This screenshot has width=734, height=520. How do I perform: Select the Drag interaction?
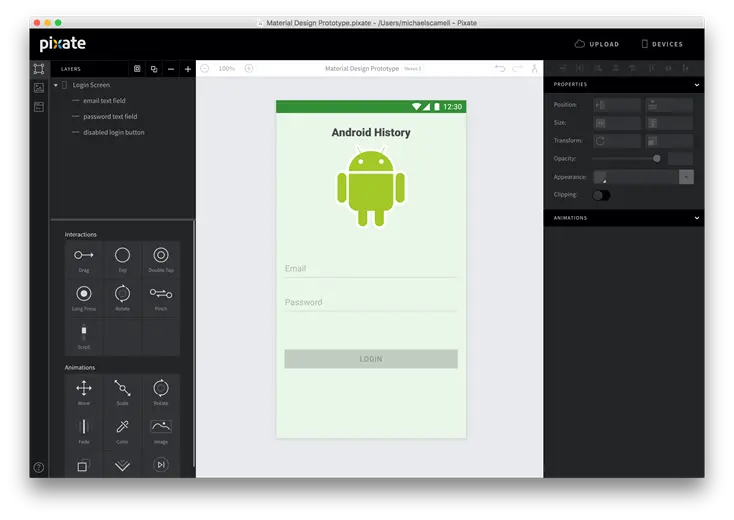tap(84, 260)
